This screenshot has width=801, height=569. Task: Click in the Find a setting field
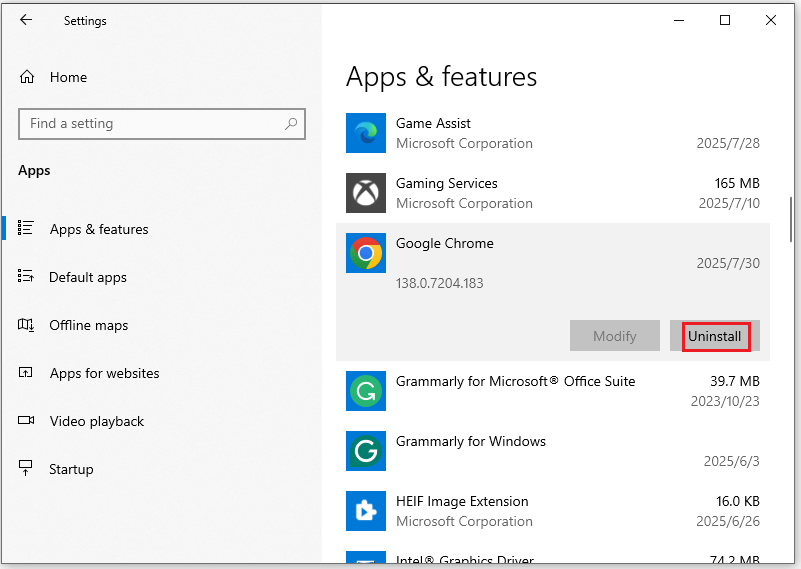tap(161, 124)
